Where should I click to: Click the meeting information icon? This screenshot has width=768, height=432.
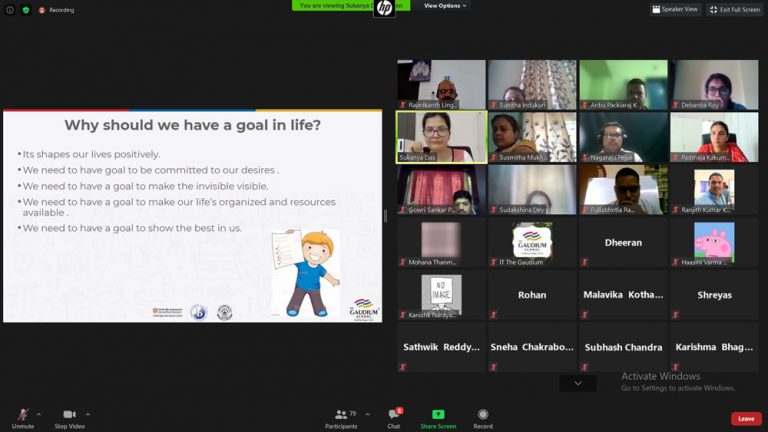pyautogui.click(x=10, y=10)
